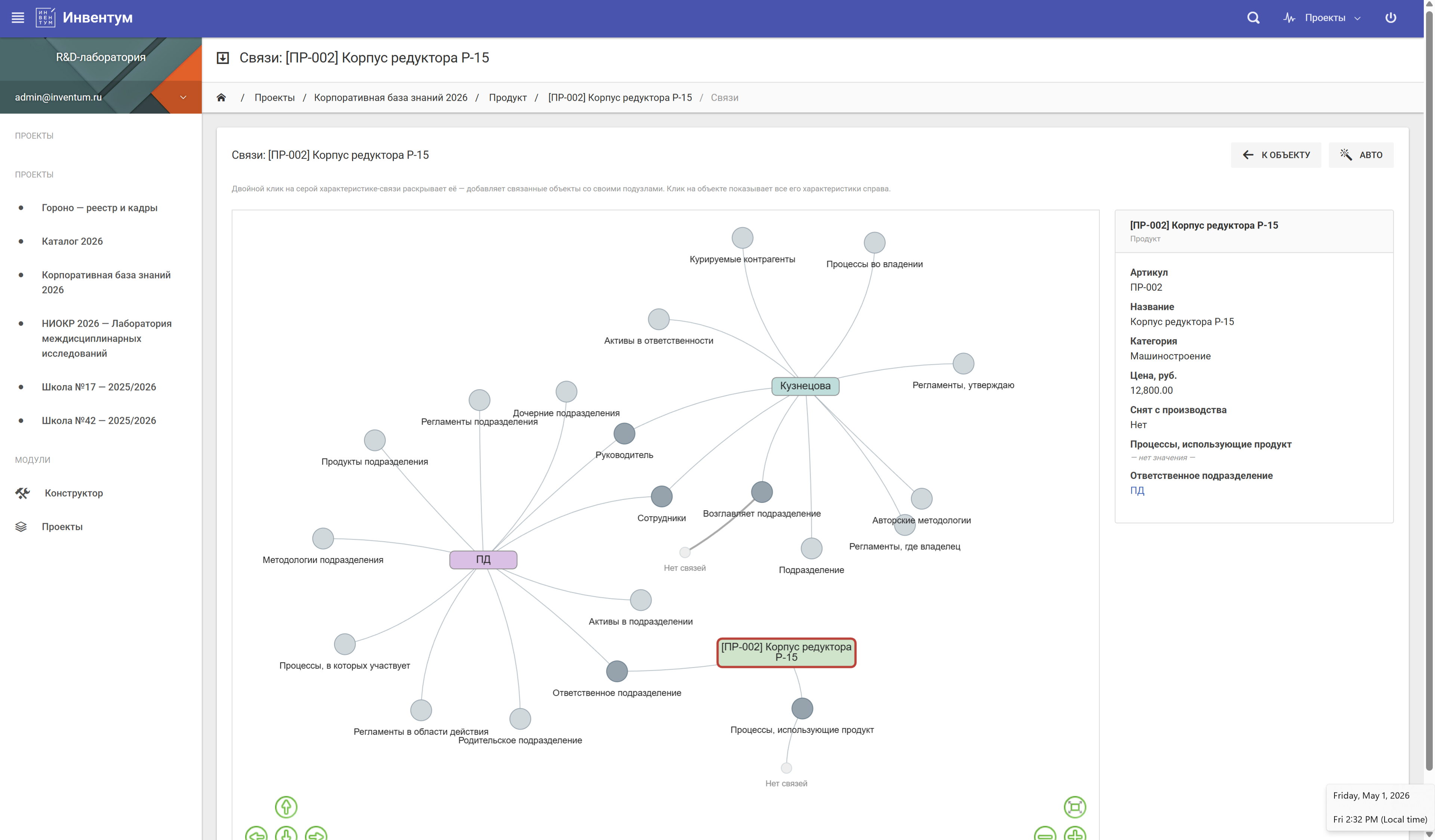Pan the graph left with the arrow
Image resolution: width=1435 pixels, height=840 pixels.
coord(256,834)
